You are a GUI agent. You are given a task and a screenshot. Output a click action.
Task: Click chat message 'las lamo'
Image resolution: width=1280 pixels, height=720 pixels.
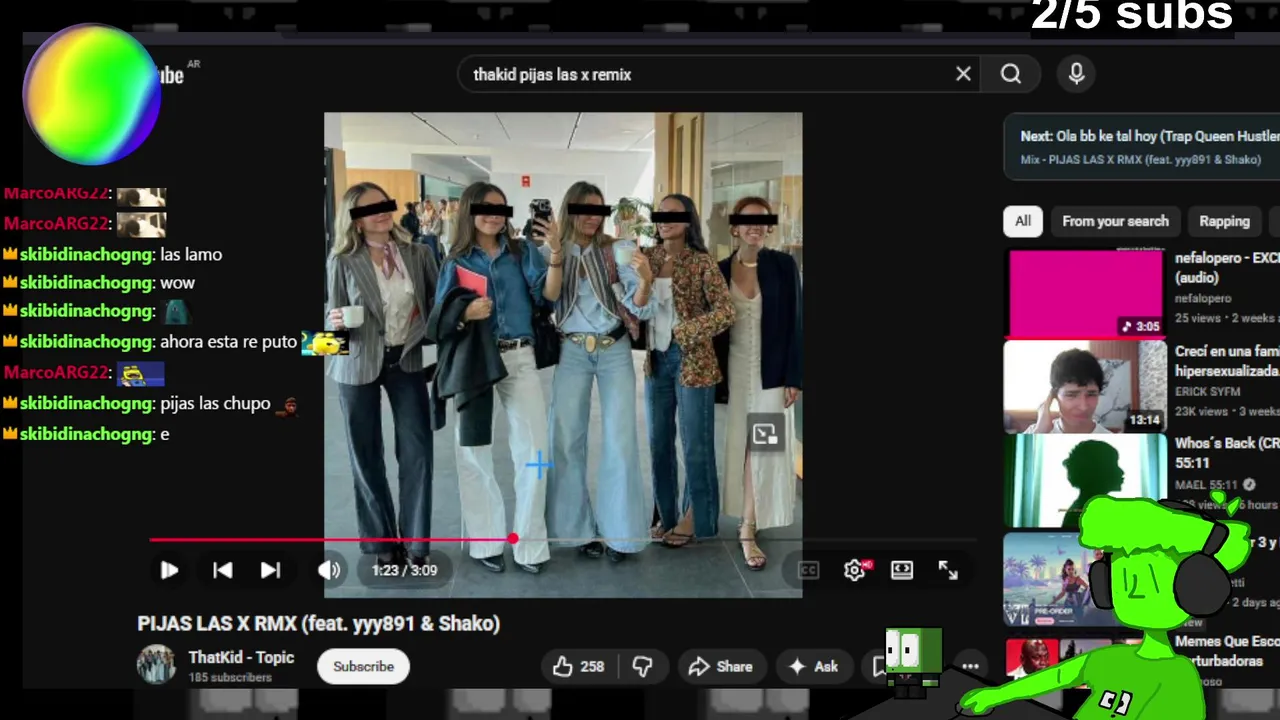pos(191,254)
